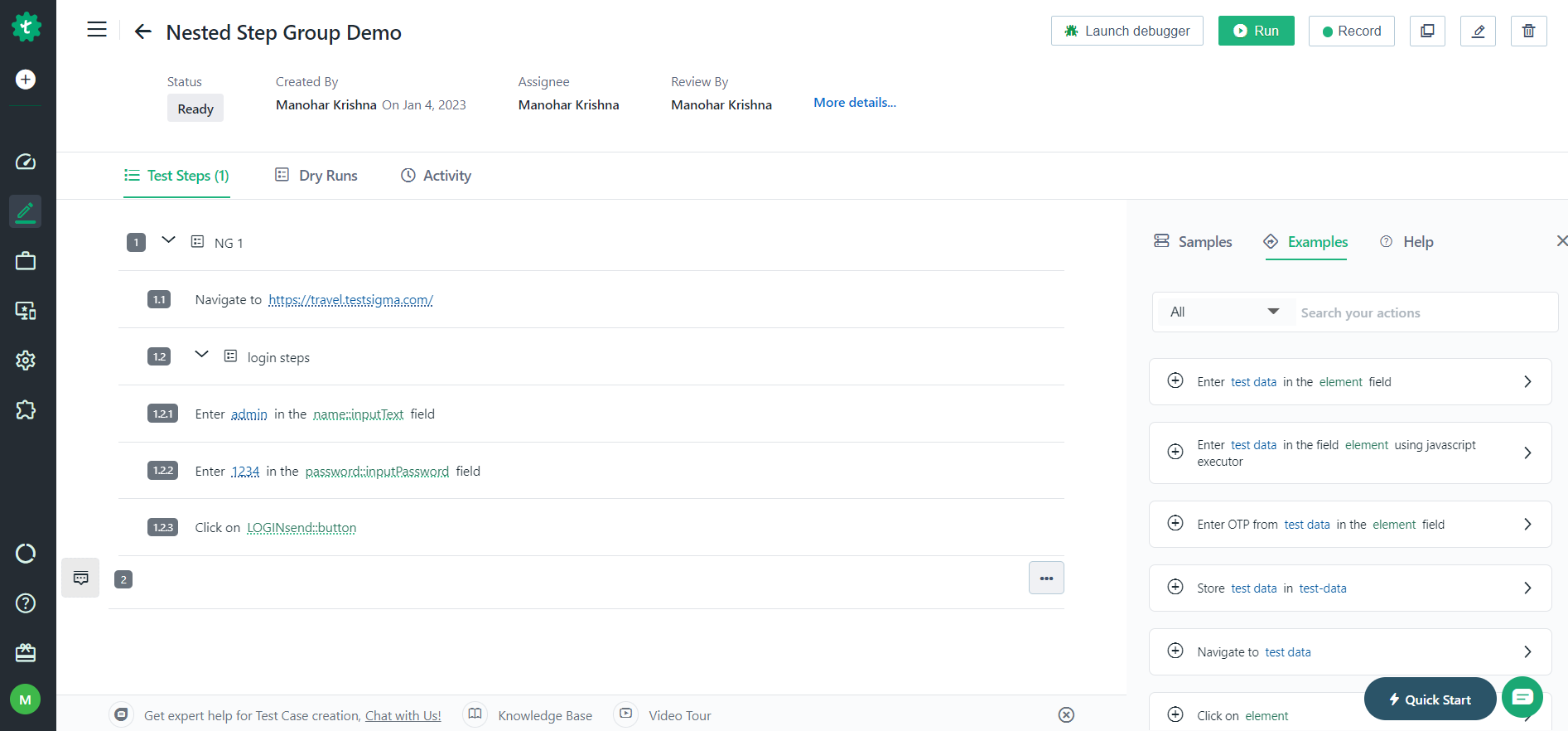Viewport: 1568px width, 731px height.
Task: Open the Help tab in side panel
Action: pyautogui.click(x=1406, y=241)
